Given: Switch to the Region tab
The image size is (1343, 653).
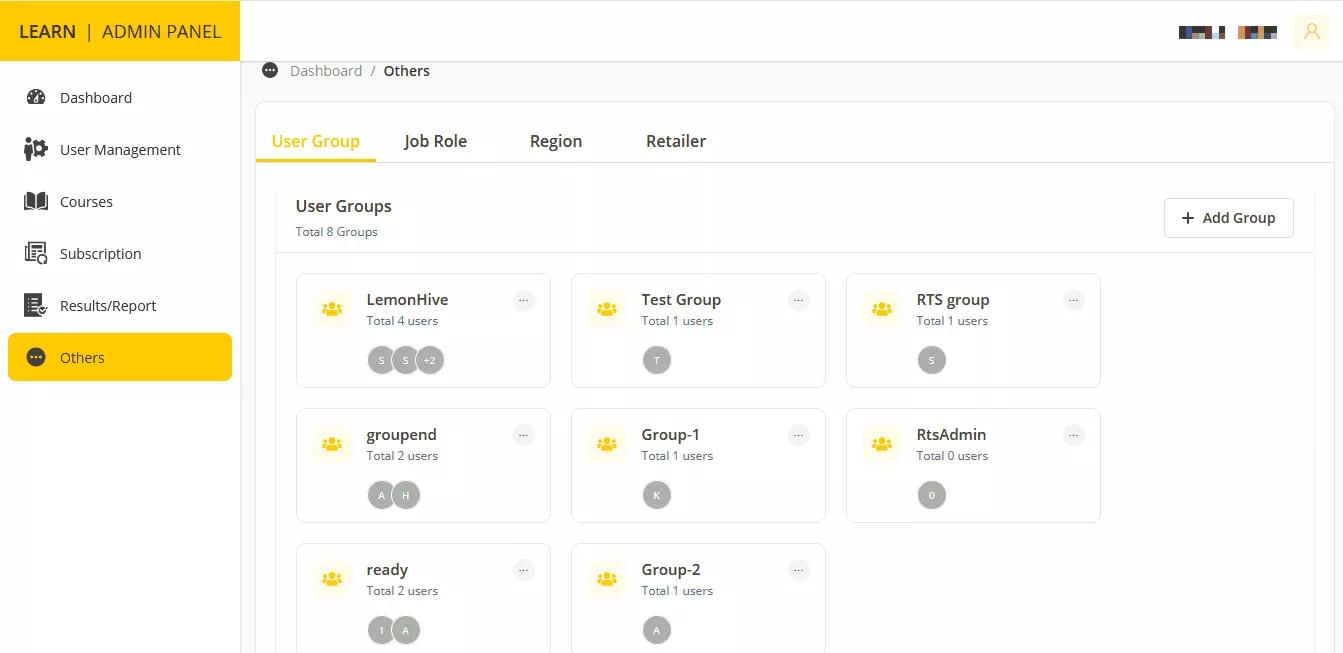Looking at the screenshot, I should (555, 141).
